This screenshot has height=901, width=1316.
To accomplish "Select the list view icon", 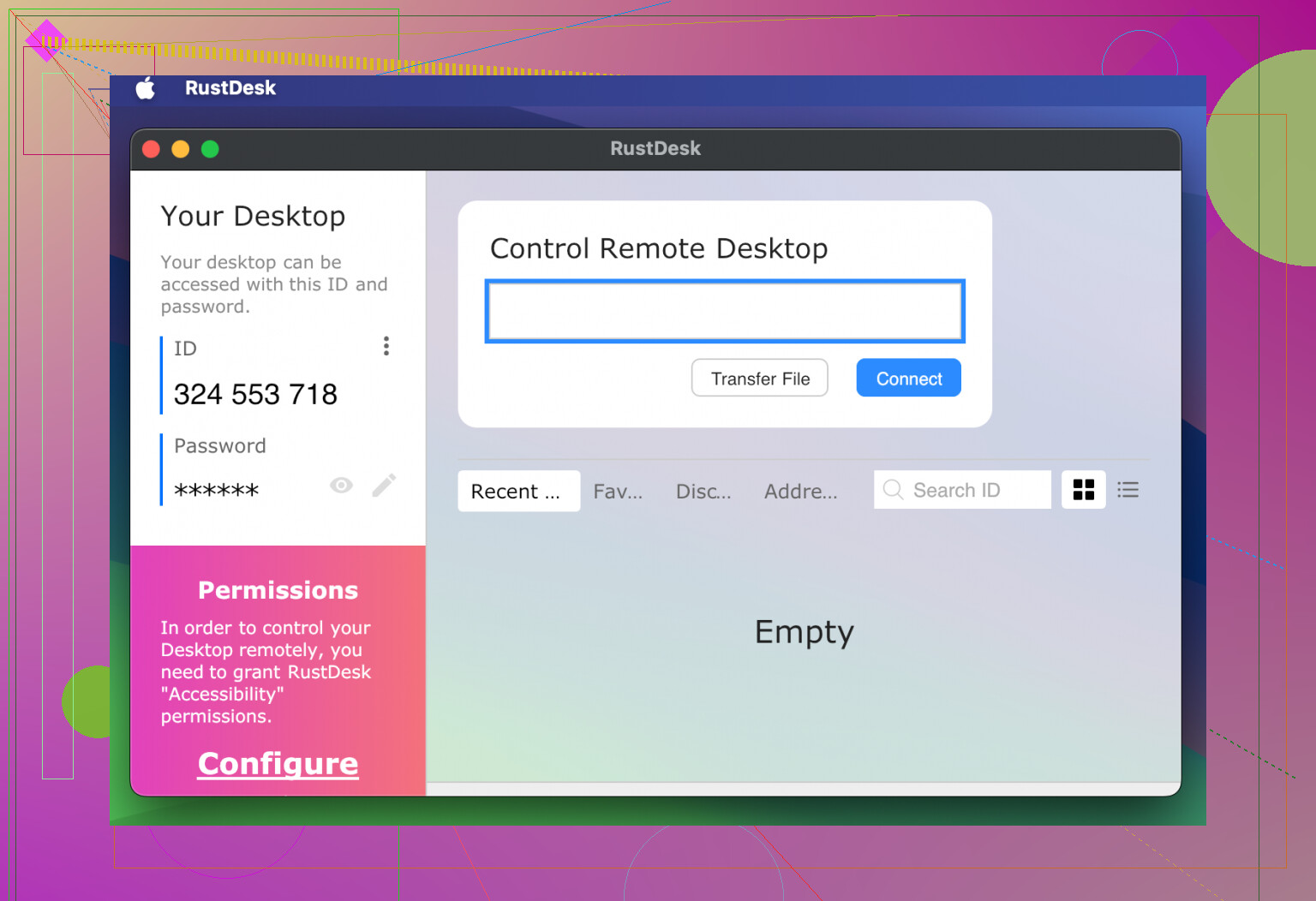I will 1128,490.
